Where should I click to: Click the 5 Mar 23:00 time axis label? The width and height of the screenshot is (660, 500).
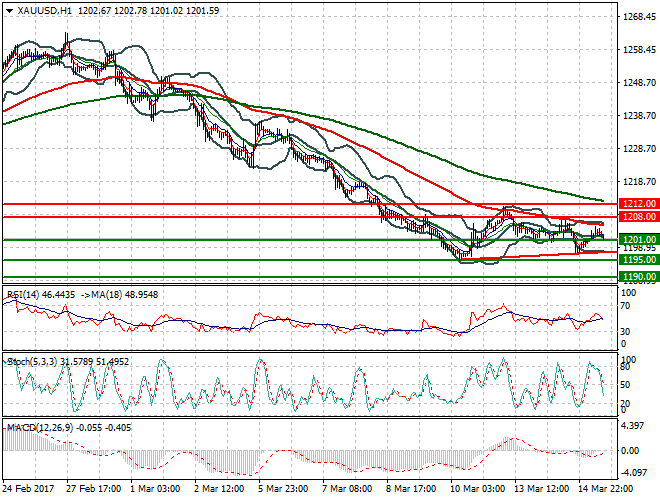(286, 491)
